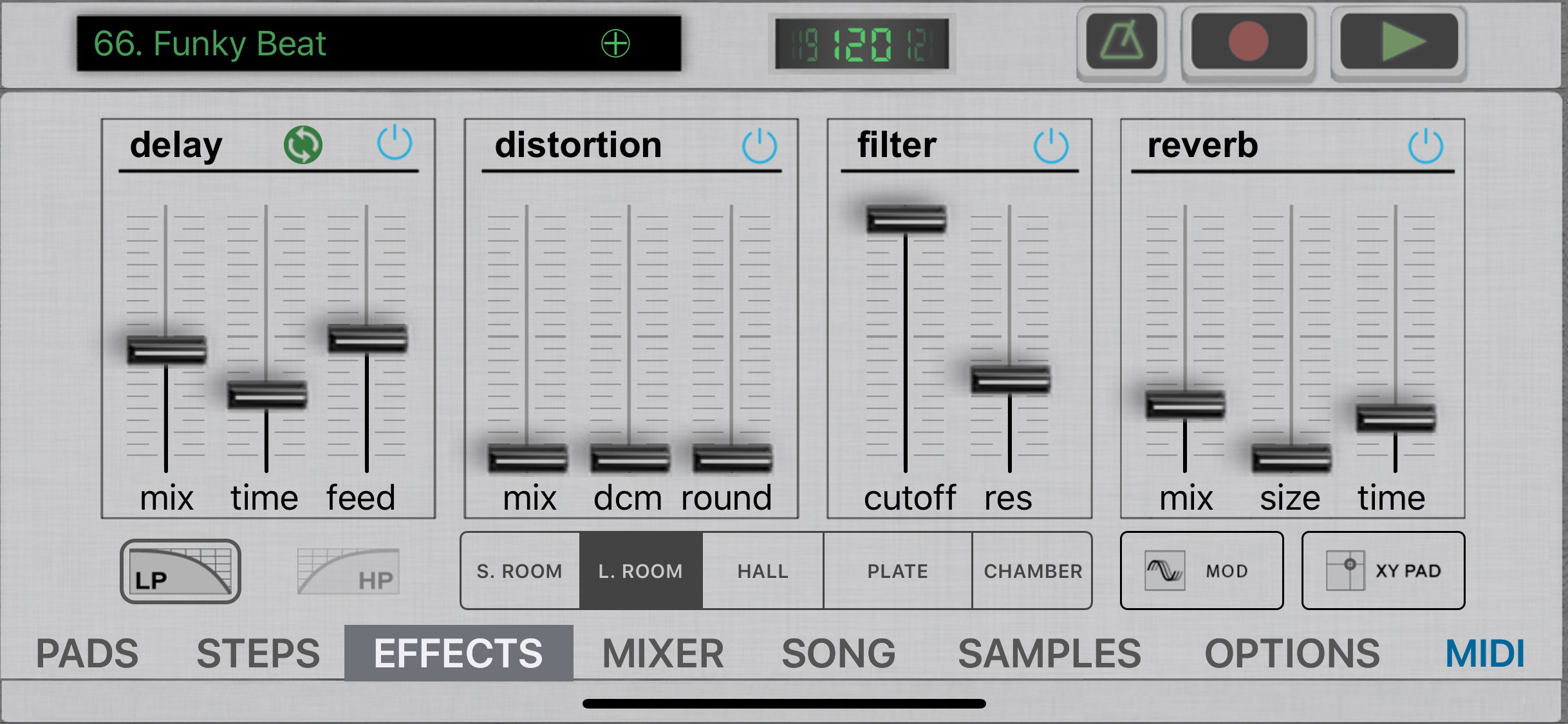Screen dimensions: 1568x724
Task: Open the 66. Funky Beat preset display
Action: click(x=378, y=43)
